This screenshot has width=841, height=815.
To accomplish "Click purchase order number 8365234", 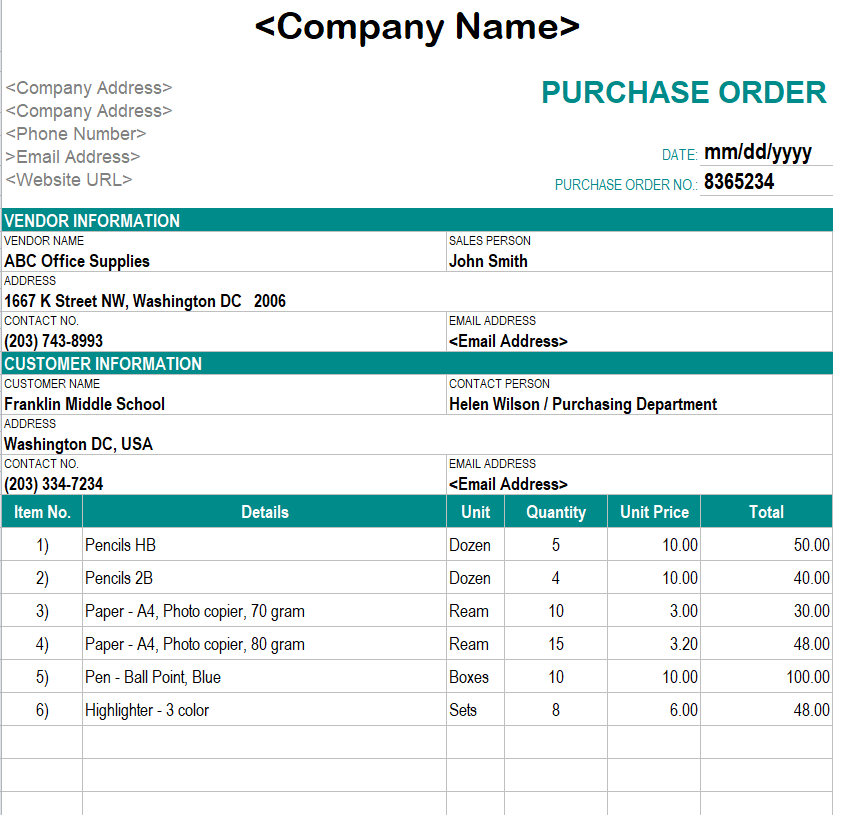I will click(x=739, y=182).
